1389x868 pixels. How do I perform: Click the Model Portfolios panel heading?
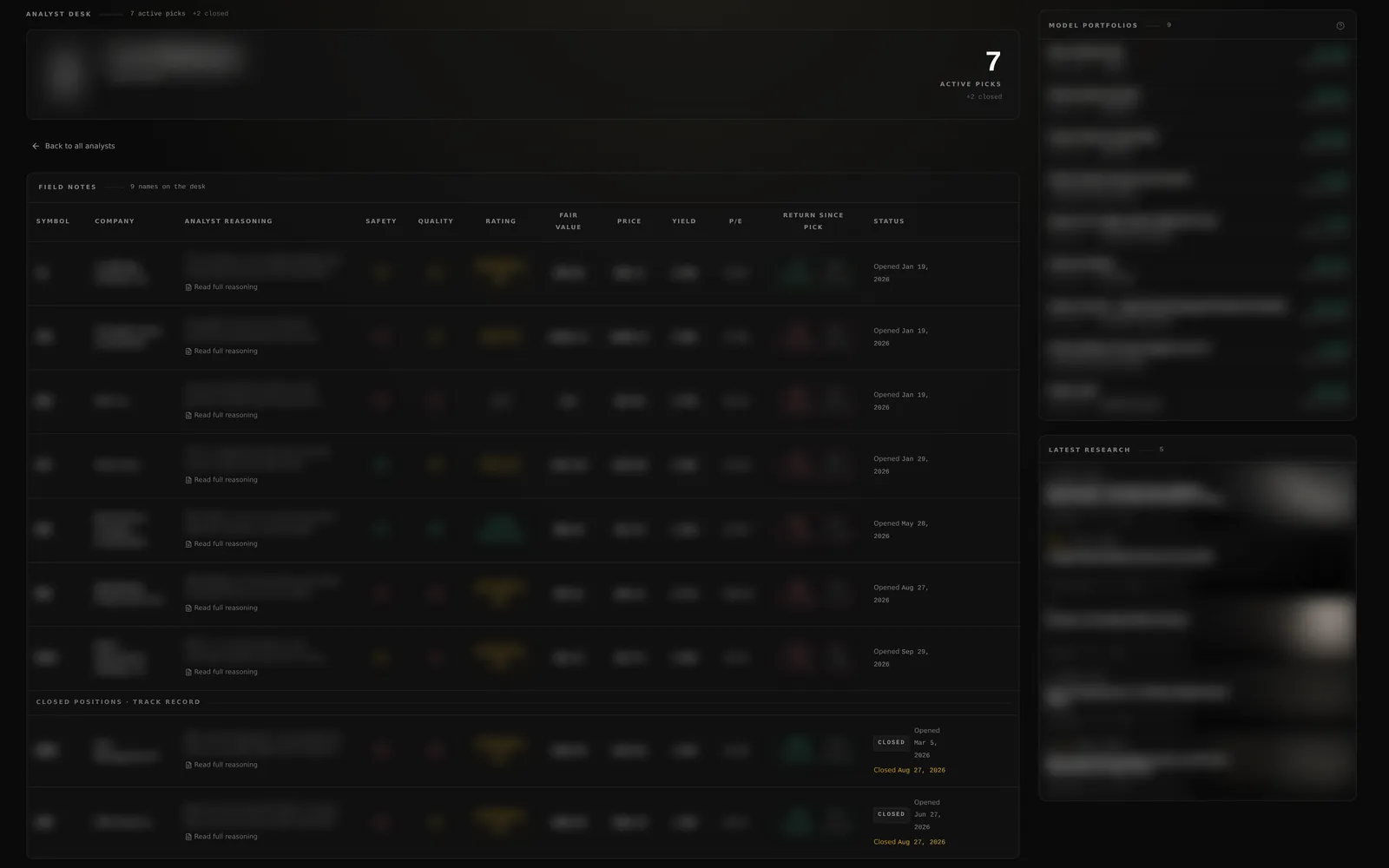click(x=1093, y=26)
